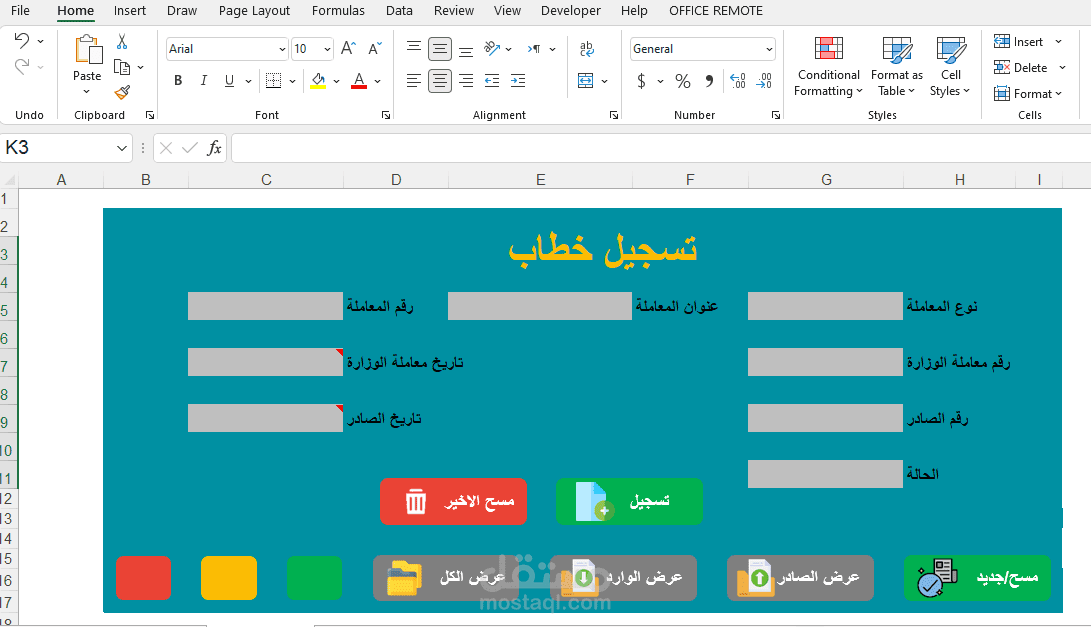Open Cell Styles gallery
The width and height of the screenshot is (1091, 627).
coord(950,66)
